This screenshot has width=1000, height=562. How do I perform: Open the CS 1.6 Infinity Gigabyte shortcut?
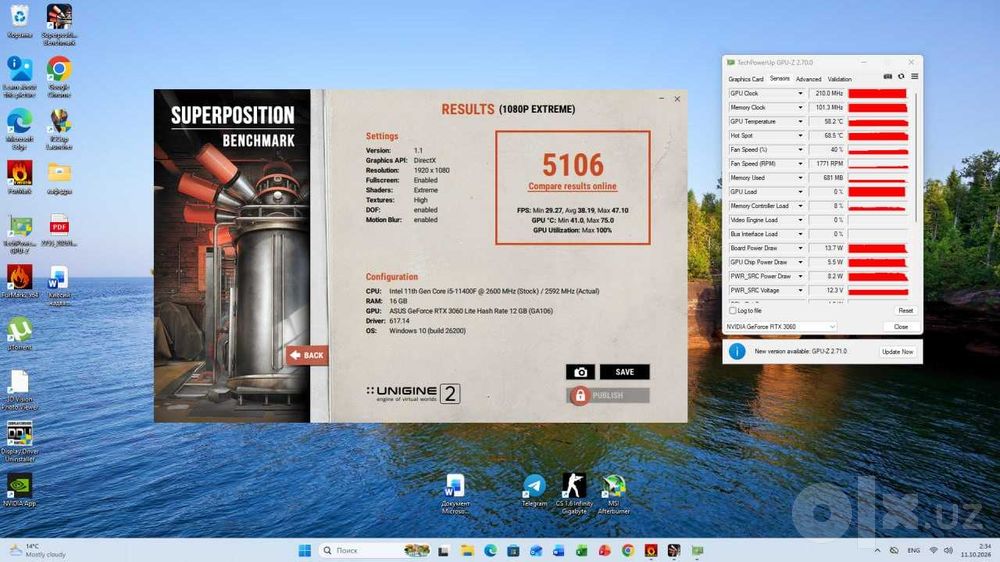click(x=573, y=494)
